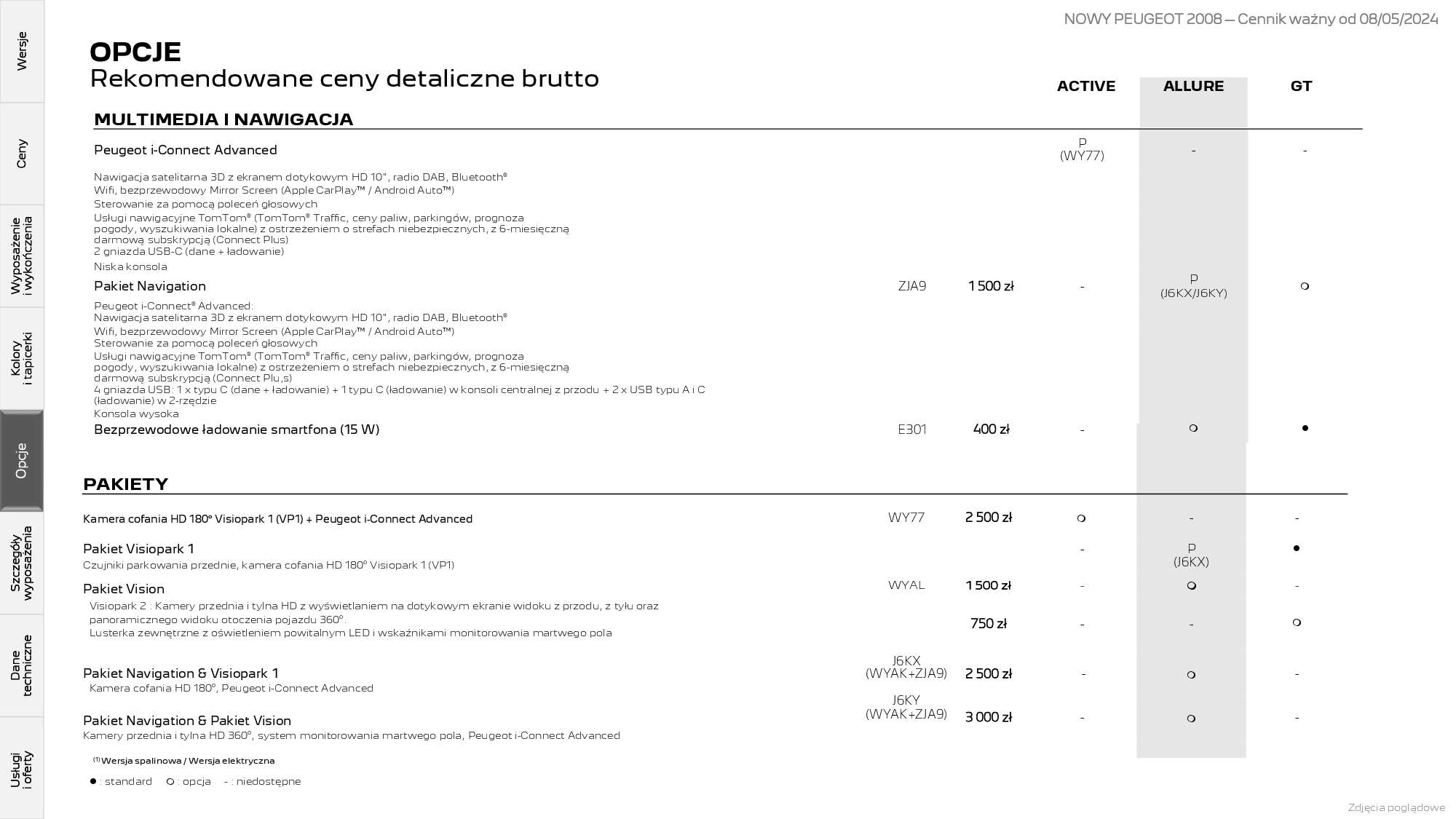Click GT standard dot for wireless smartphone charging
Viewport: 1456px width, 819px height.
[x=1305, y=428]
